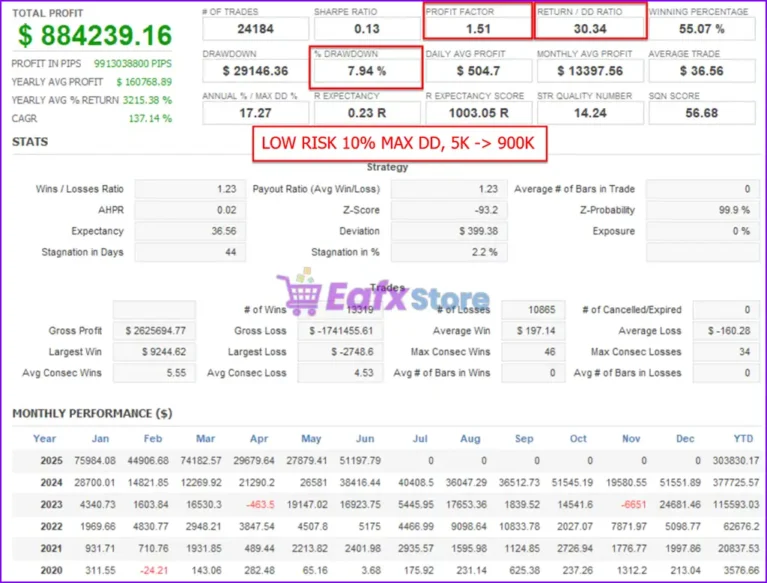The height and width of the screenshot is (583, 767).
Task: Select Stagnation in Days field 44
Action: (x=190, y=252)
